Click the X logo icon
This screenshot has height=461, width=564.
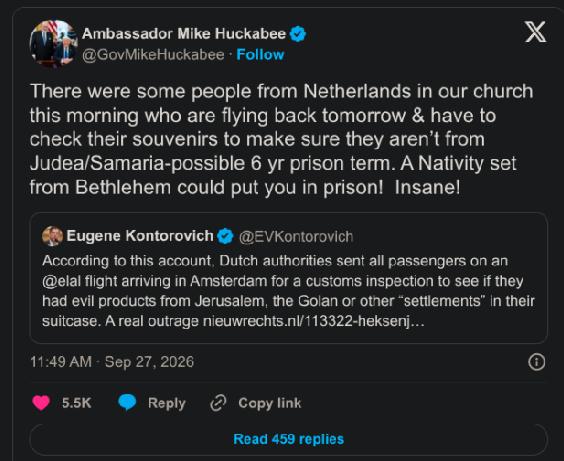[x=535, y=32]
